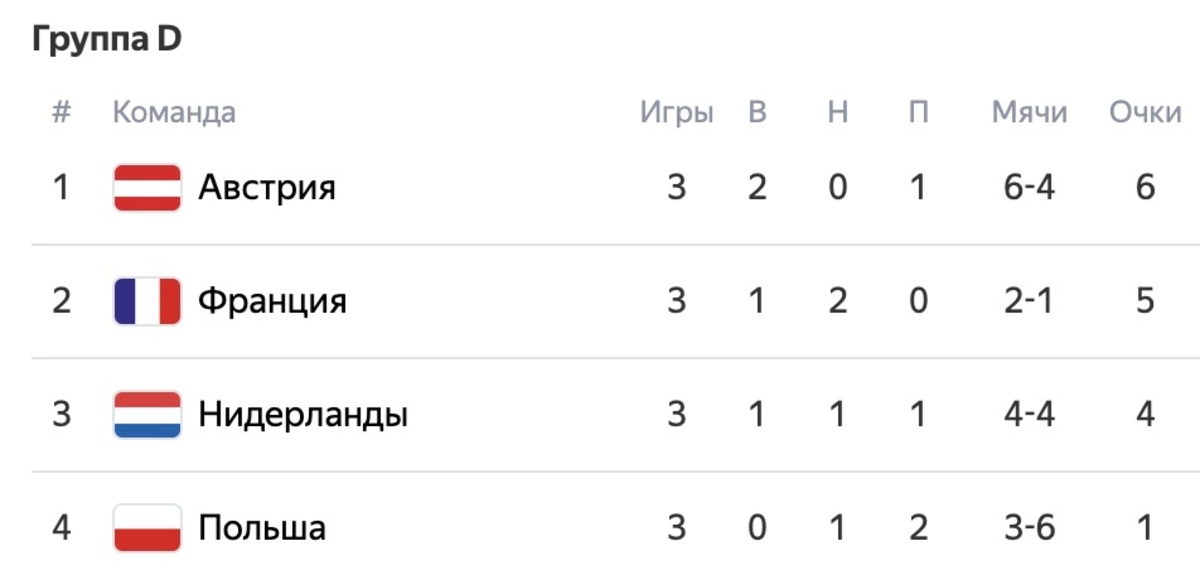Click the Очки column header
Image resolution: width=1200 pixels, height=575 pixels.
(x=1145, y=112)
